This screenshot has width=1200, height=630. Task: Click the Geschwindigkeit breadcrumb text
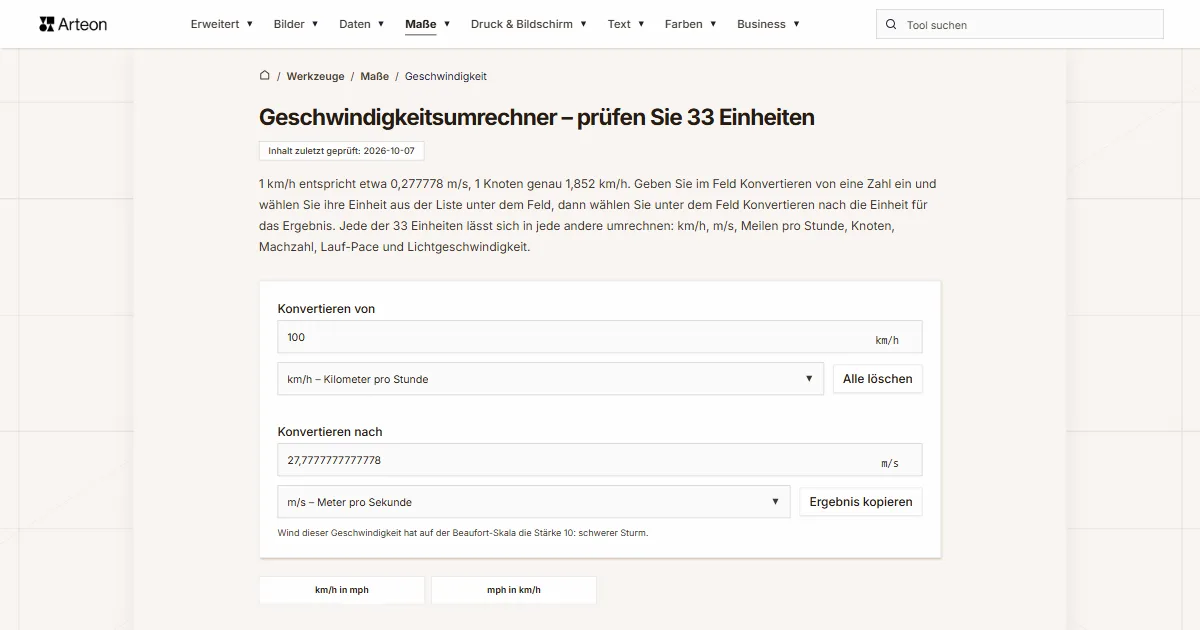tap(446, 76)
